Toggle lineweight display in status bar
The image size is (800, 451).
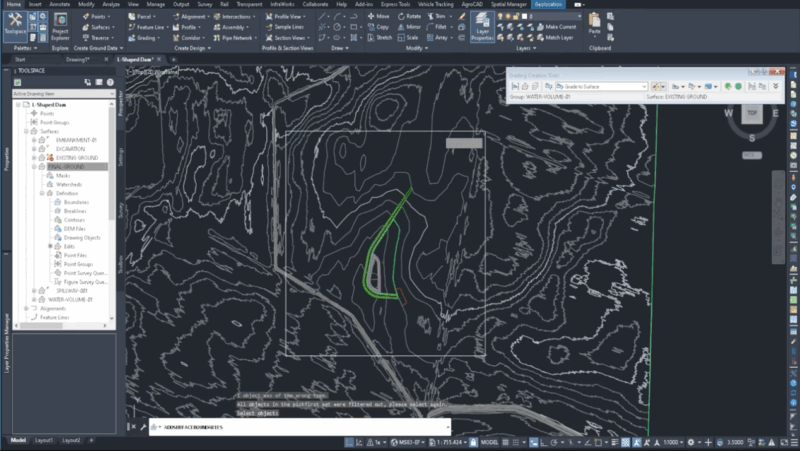(x=616, y=442)
